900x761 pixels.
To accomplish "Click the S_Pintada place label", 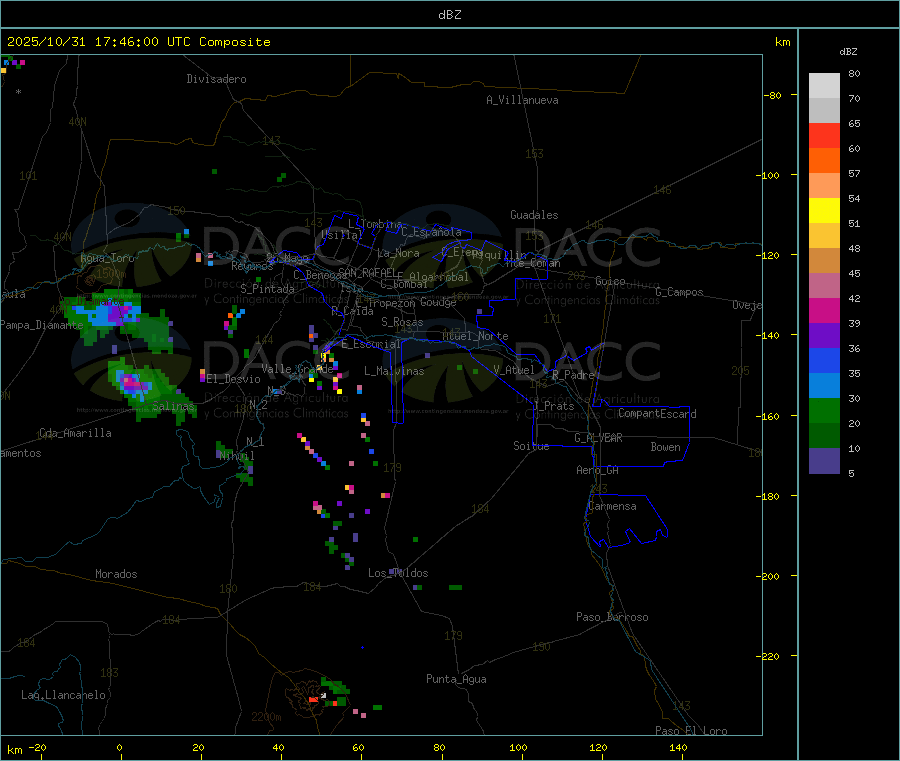I will [x=267, y=289].
